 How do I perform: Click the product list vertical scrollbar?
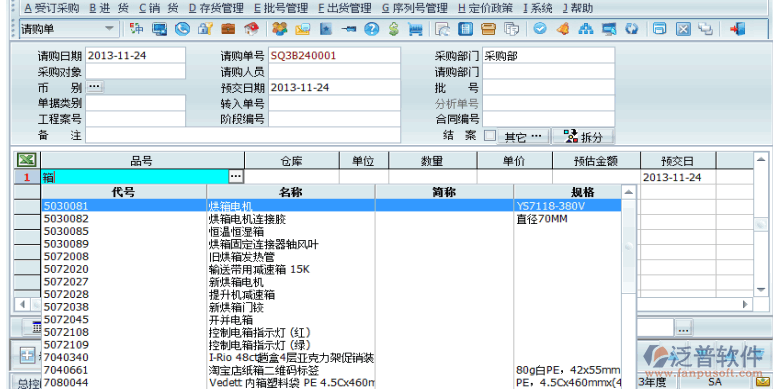pyautogui.click(x=629, y=287)
